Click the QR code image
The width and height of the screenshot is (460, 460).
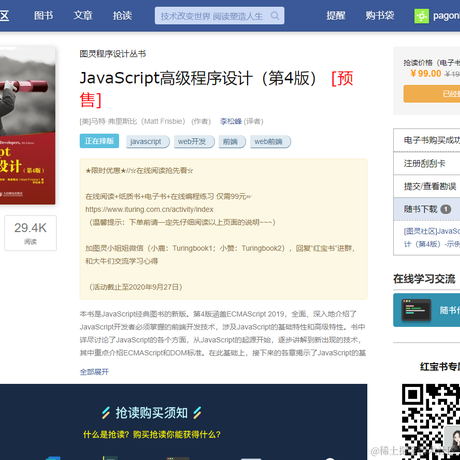(431, 422)
